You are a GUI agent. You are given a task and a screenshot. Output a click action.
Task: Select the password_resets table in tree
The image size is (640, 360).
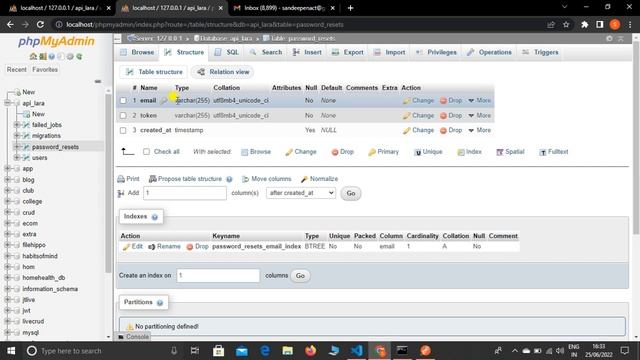coord(55,147)
